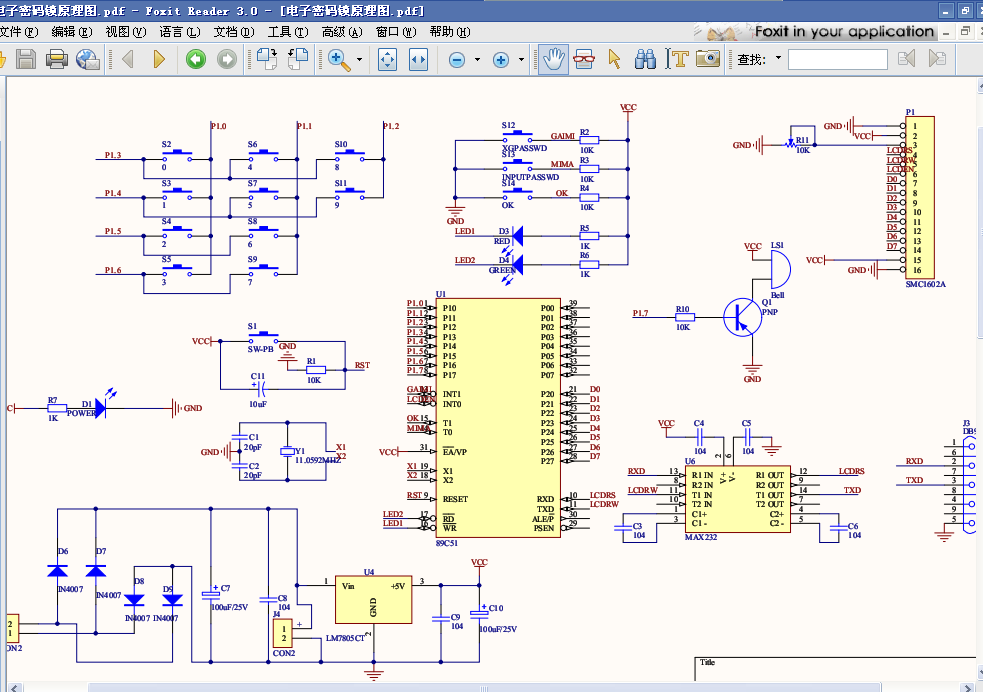
Task: Click the text viewer glasses icon
Action: pos(584,60)
